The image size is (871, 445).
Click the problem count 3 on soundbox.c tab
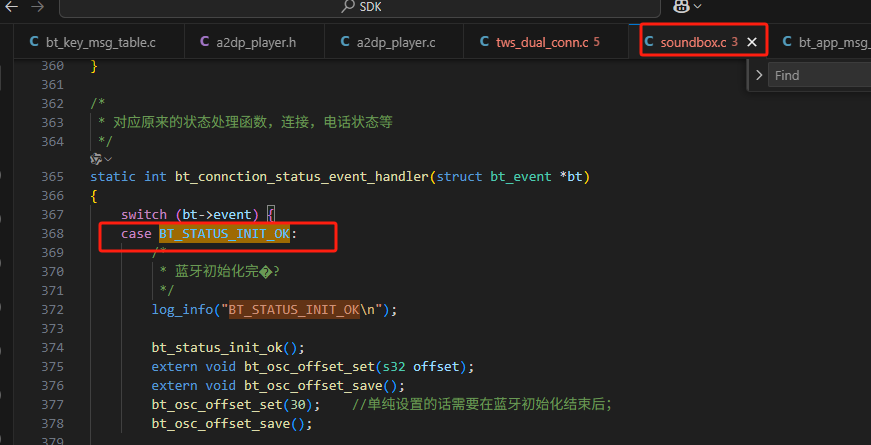[734, 42]
